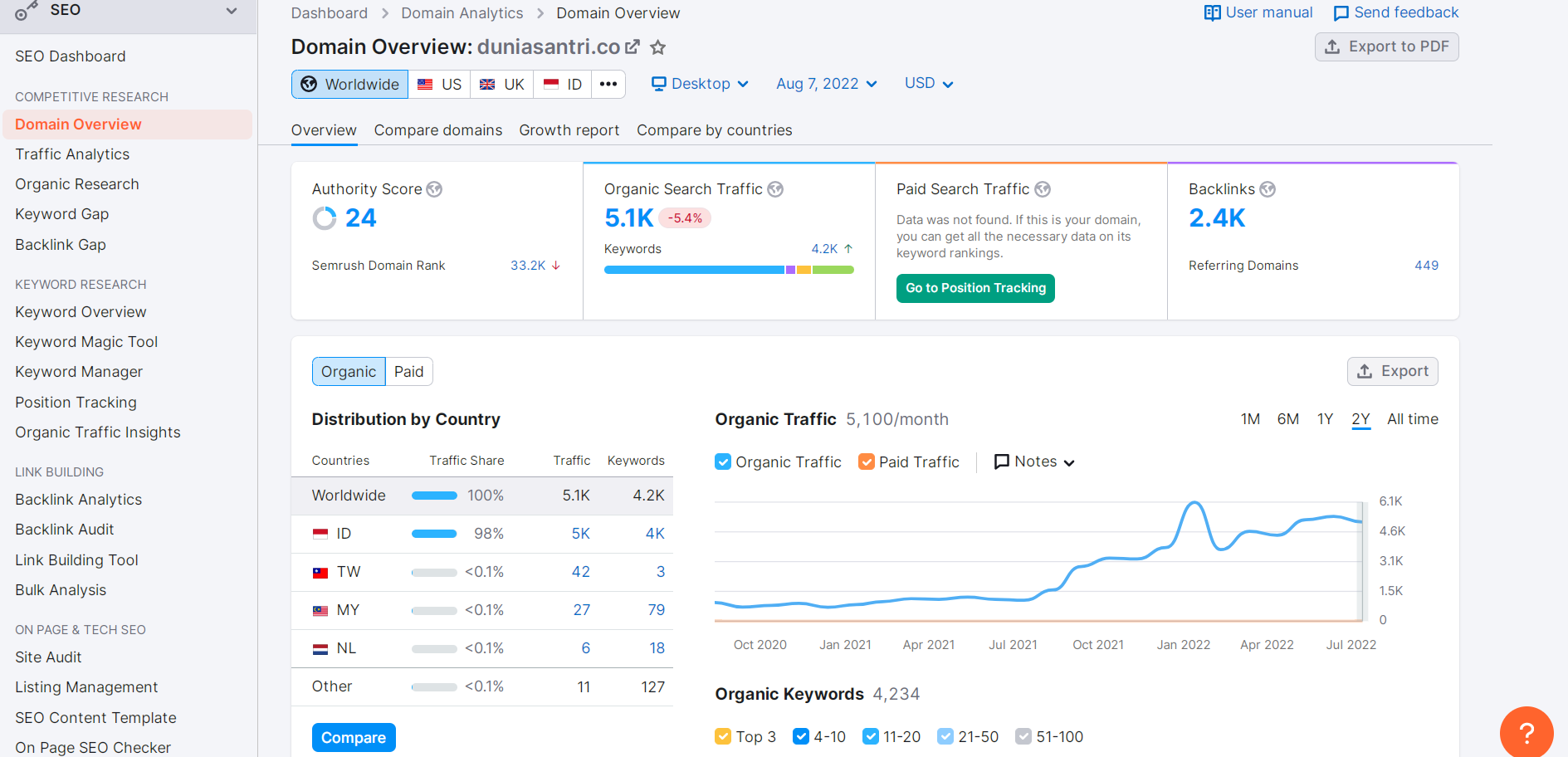Open the external link icon beside duniasantri.co
The image size is (1568, 757).
(633, 46)
